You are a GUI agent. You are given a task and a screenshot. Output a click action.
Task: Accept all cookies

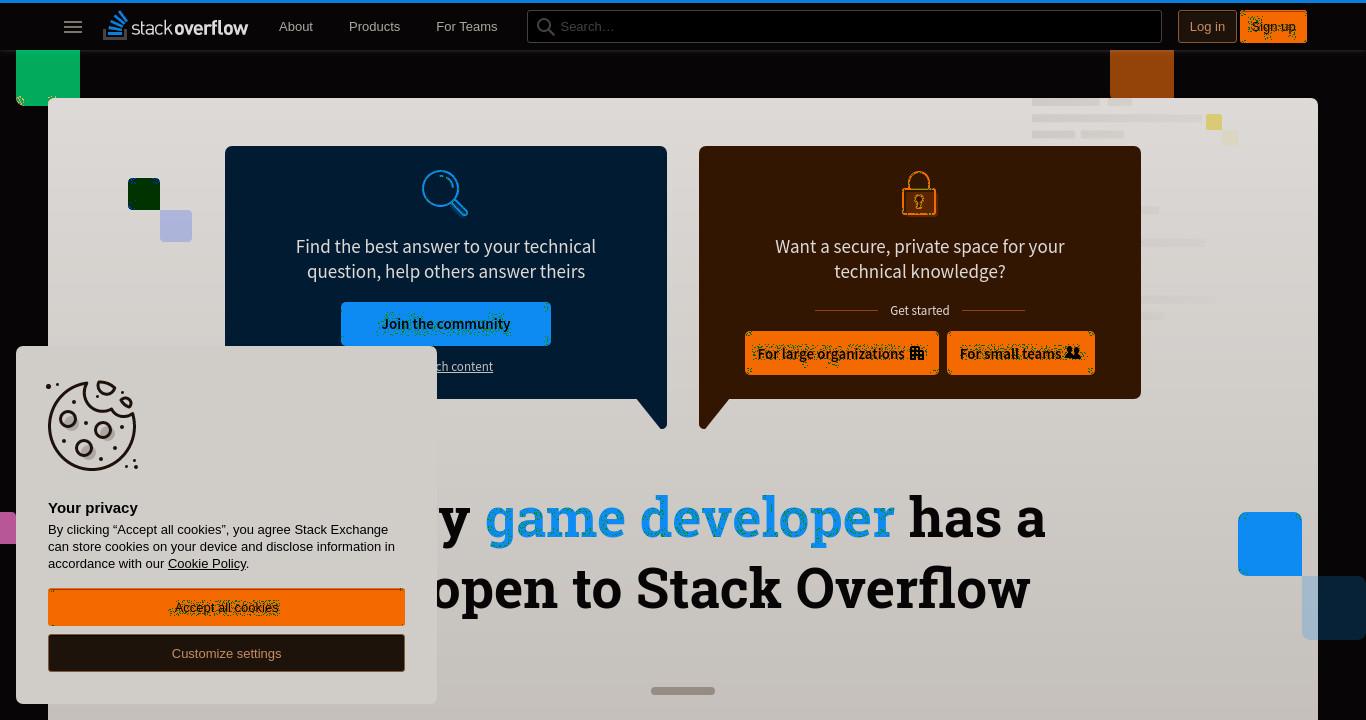pos(226,607)
